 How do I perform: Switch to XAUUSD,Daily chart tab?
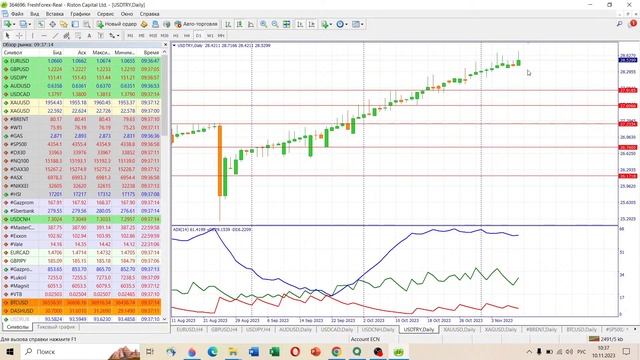pos(459,329)
